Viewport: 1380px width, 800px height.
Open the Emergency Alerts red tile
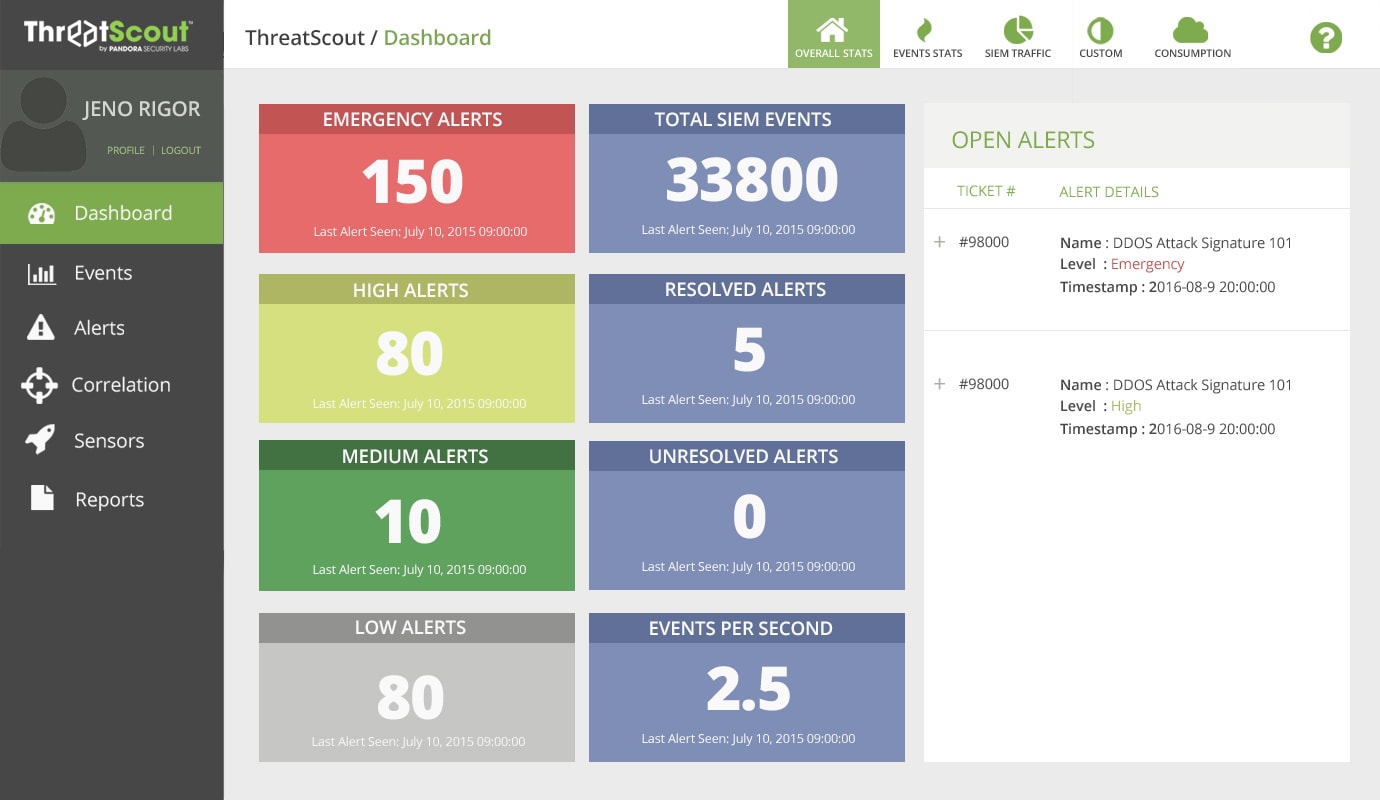pos(416,179)
